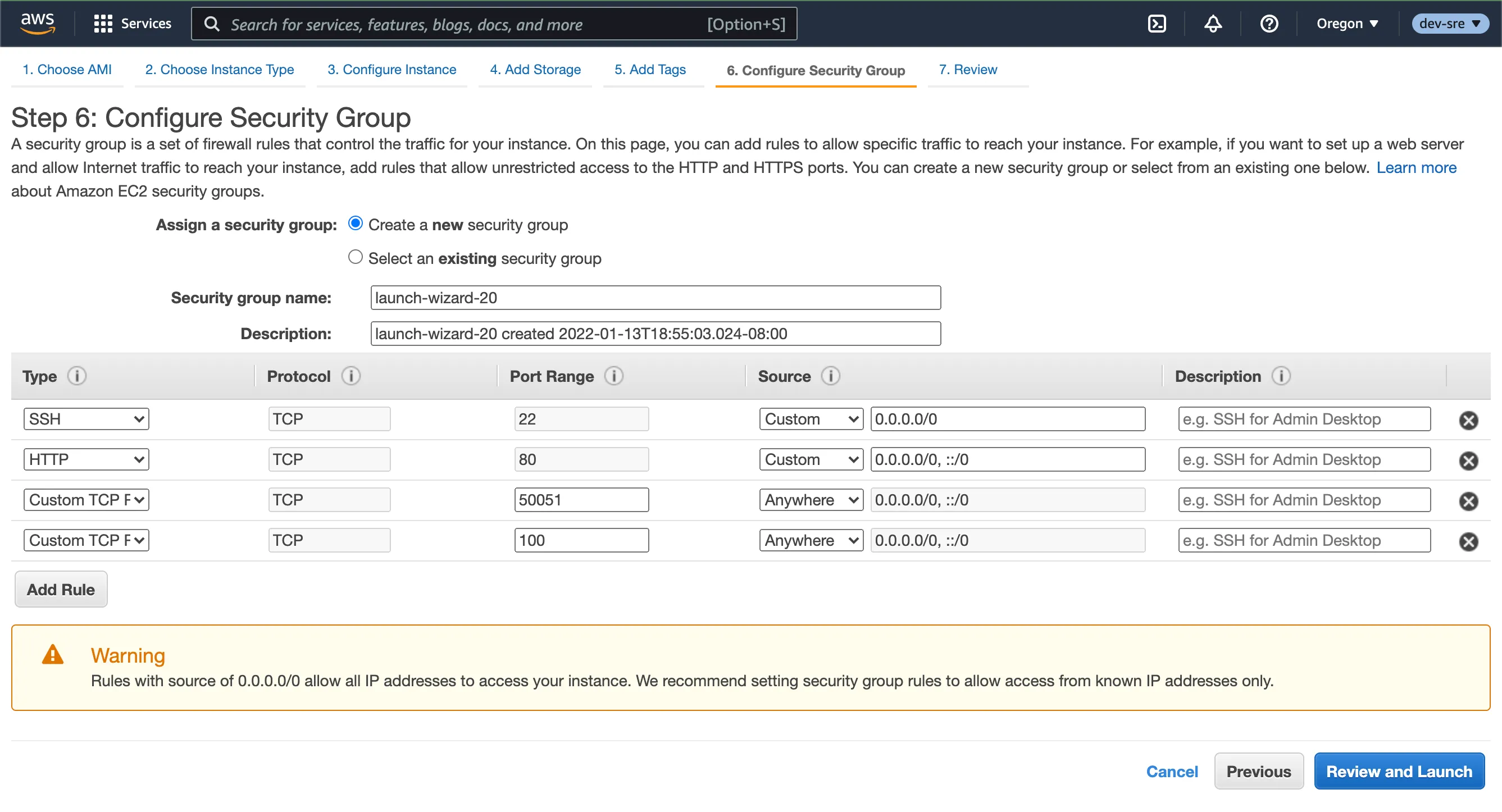Open AWS CloudShell terminal icon
The height and width of the screenshot is (812, 1502).
coord(1158,24)
